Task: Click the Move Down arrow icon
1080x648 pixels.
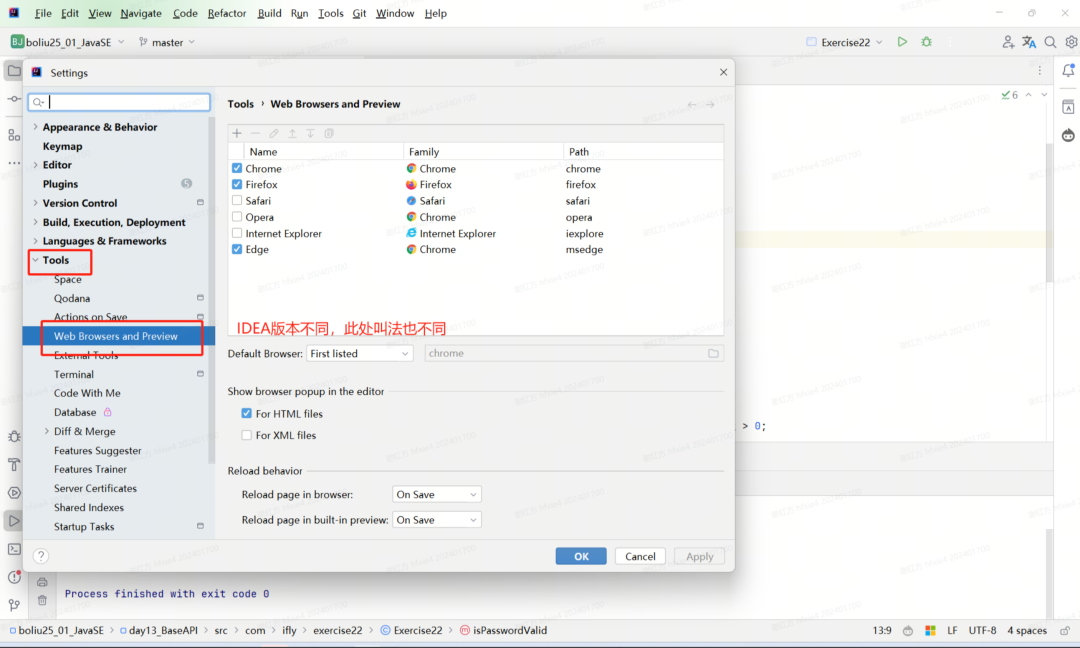Action: (x=311, y=134)
